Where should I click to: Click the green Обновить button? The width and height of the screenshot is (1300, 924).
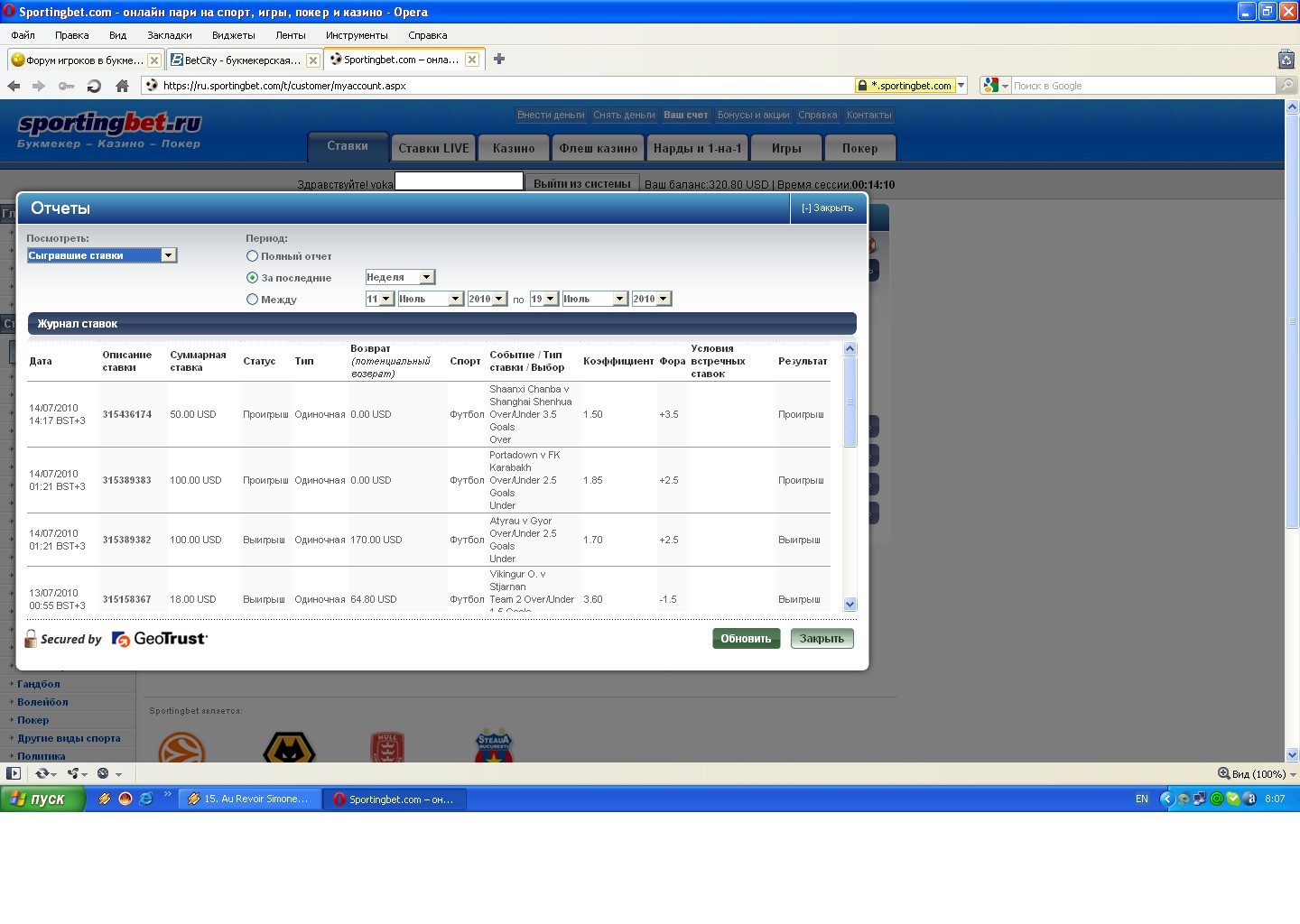[746, 639]
